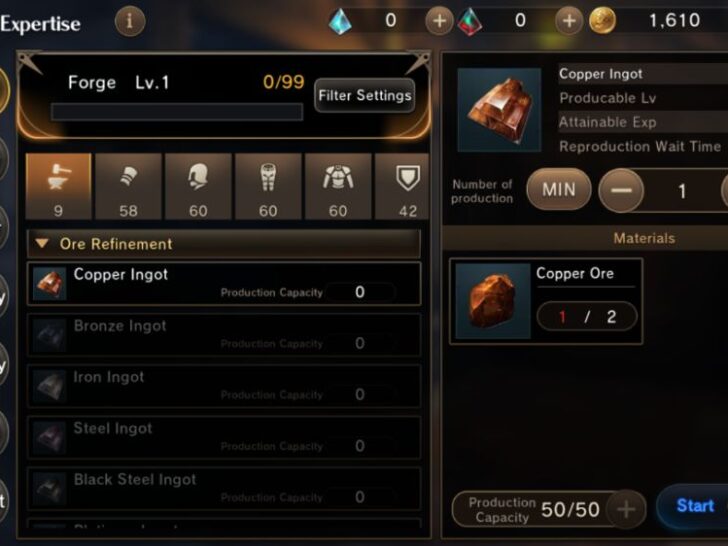Increase Production Capacity with plus icon
Screen dimensions: 728x546
pyautogui.click(x=626, y=509)
